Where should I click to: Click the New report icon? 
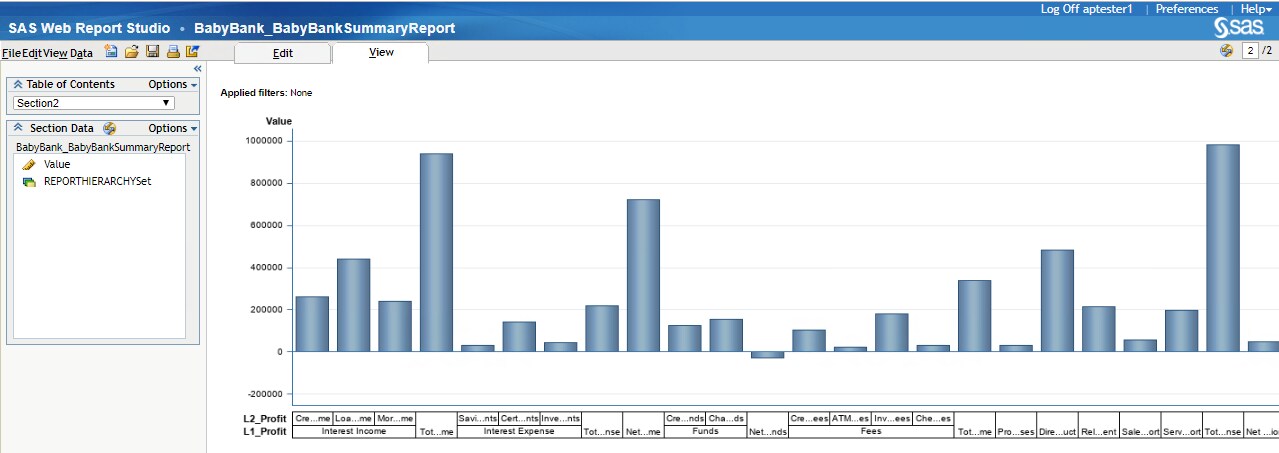(x=111, y=52)
